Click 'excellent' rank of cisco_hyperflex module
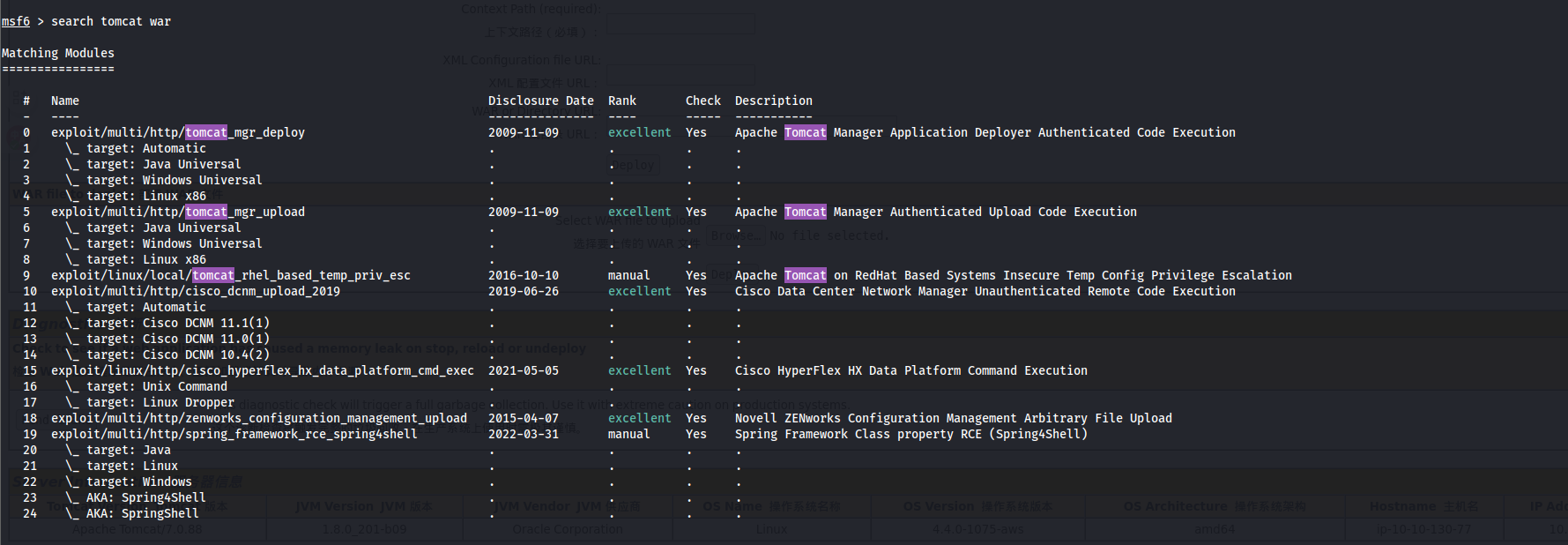The height and width of the screenshot is (545, 1568). point(640,370)
